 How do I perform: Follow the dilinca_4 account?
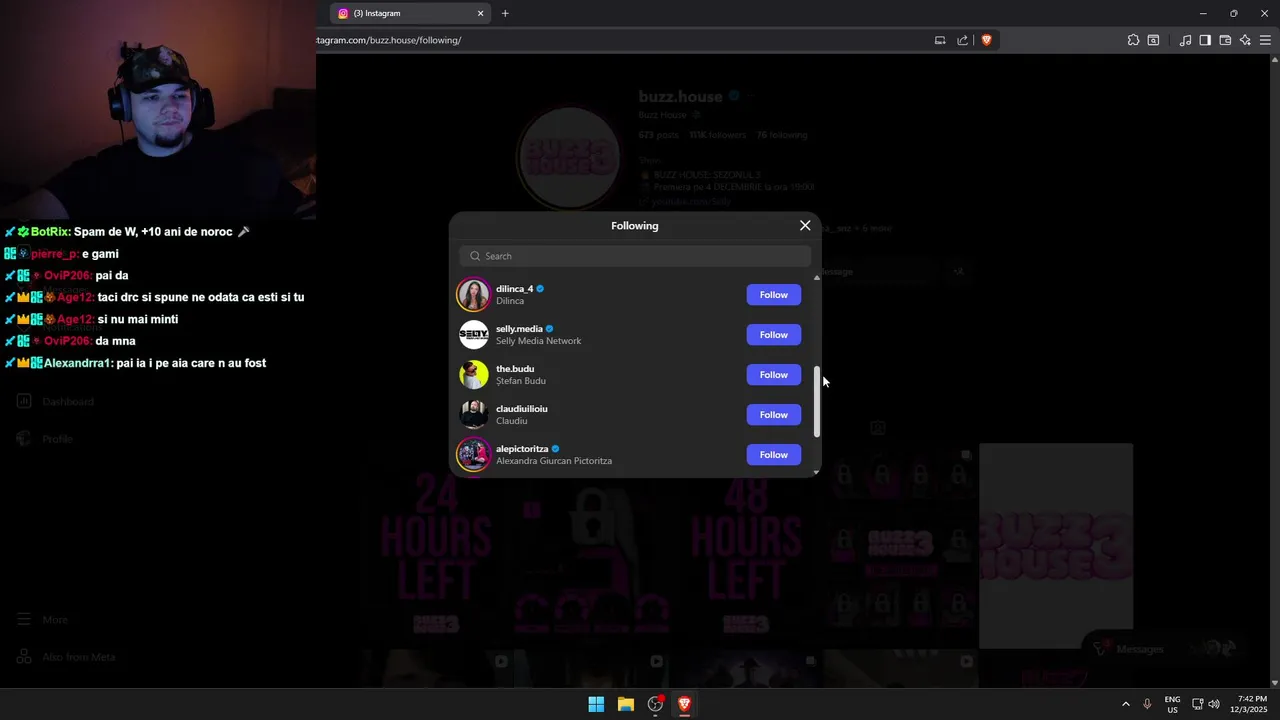pyautogui.click(x=773, y=295)
